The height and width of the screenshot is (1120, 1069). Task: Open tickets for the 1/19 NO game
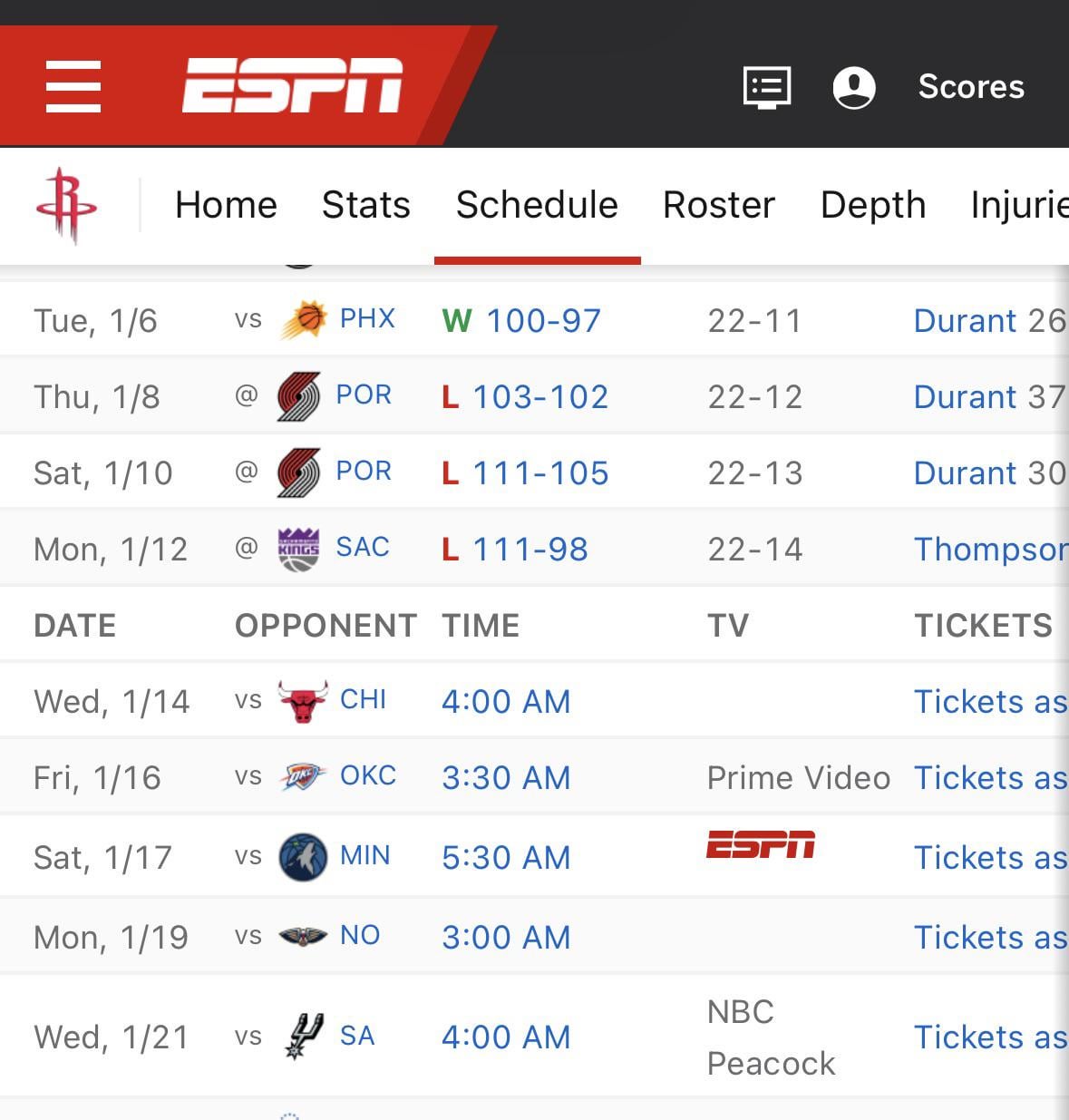(x=989, y=937)
